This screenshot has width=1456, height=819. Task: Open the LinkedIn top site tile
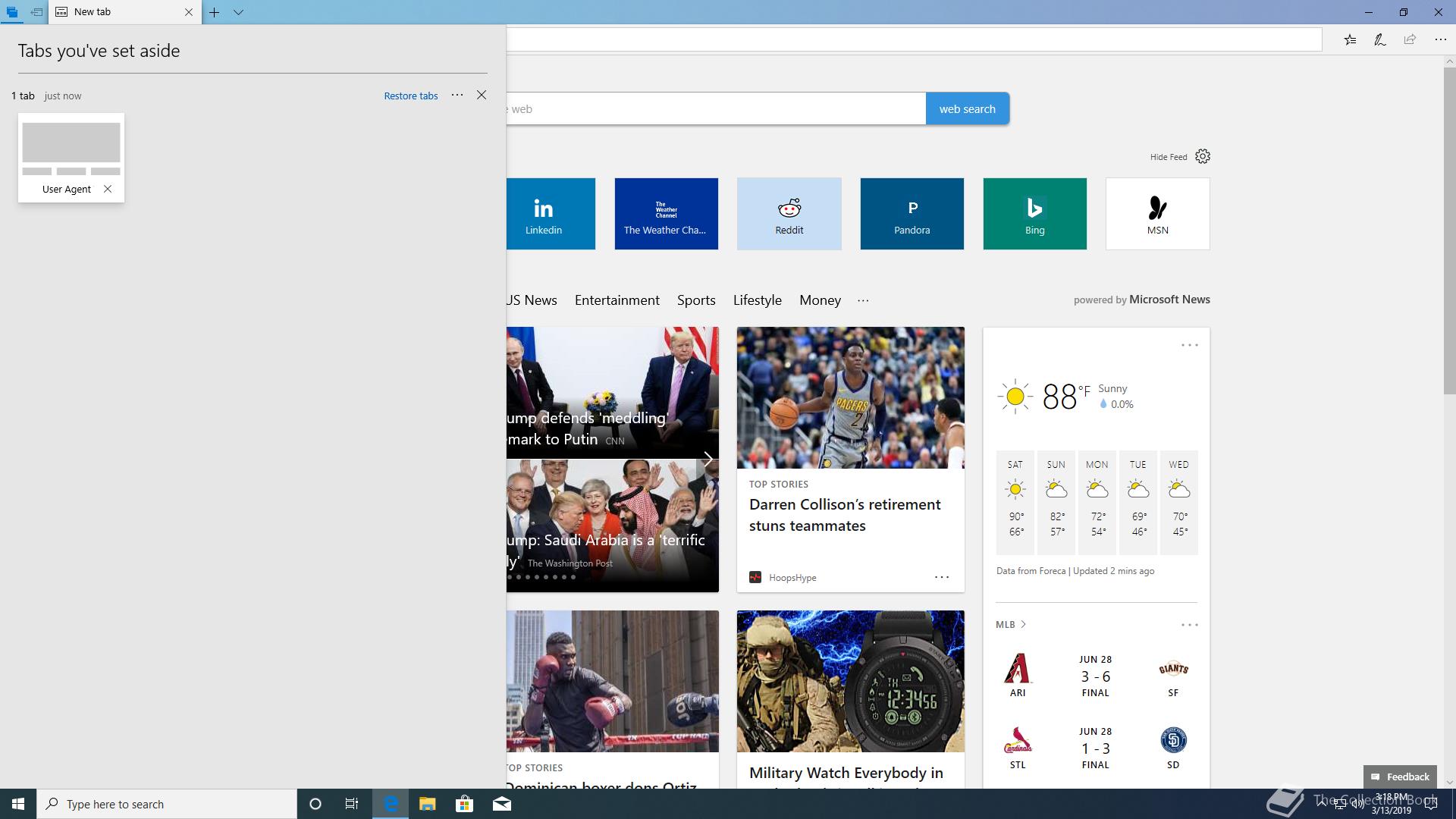551,214
